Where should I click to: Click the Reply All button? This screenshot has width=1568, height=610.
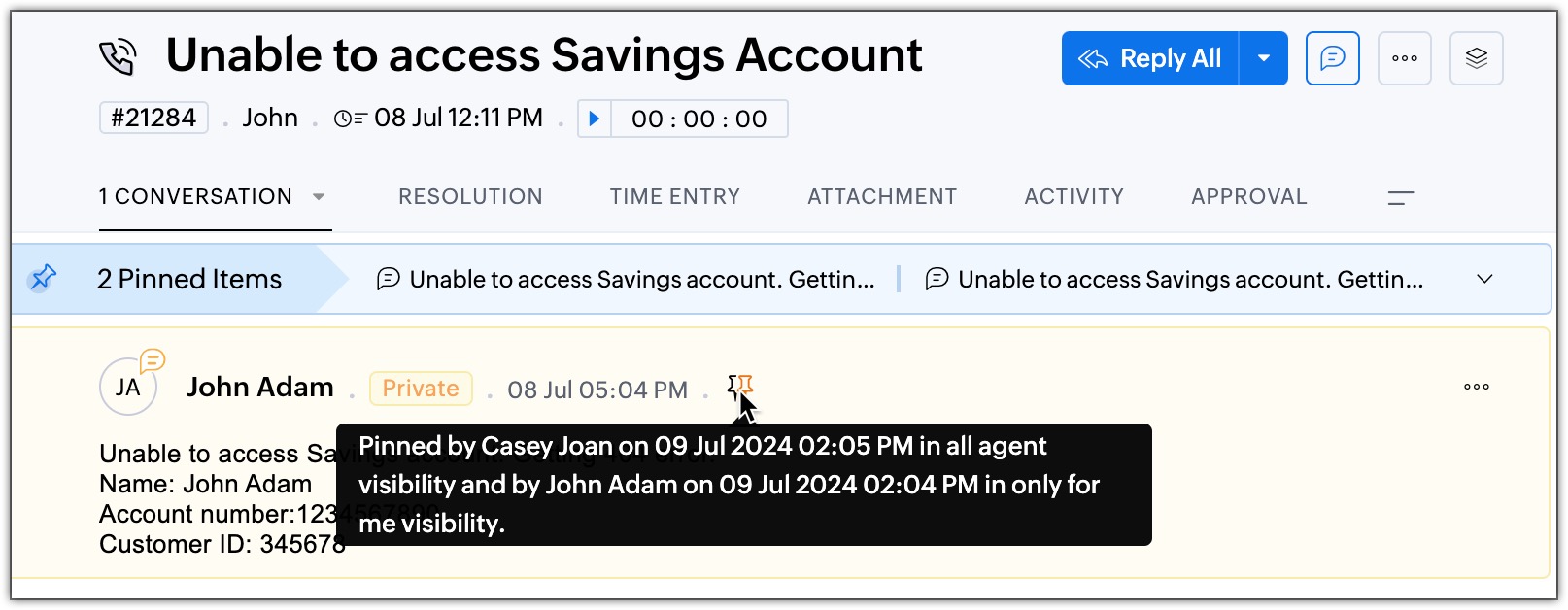tap(1150, 58)
